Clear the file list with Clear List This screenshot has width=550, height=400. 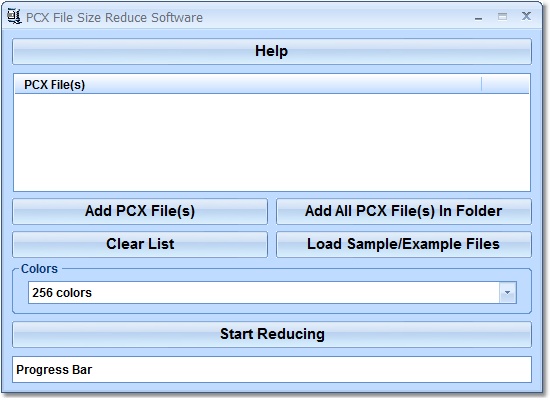140,244
